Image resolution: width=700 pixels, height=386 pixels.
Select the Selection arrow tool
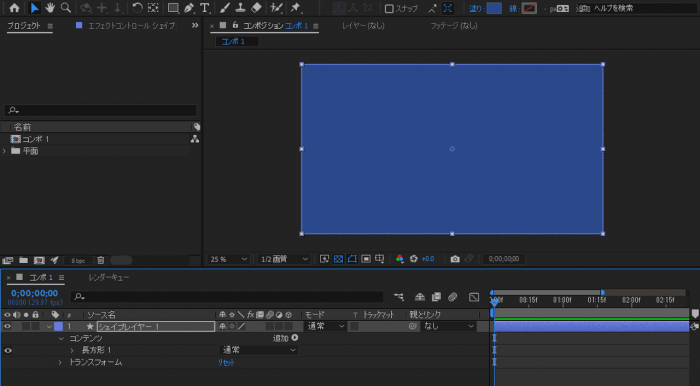click(x=34, y=8)
